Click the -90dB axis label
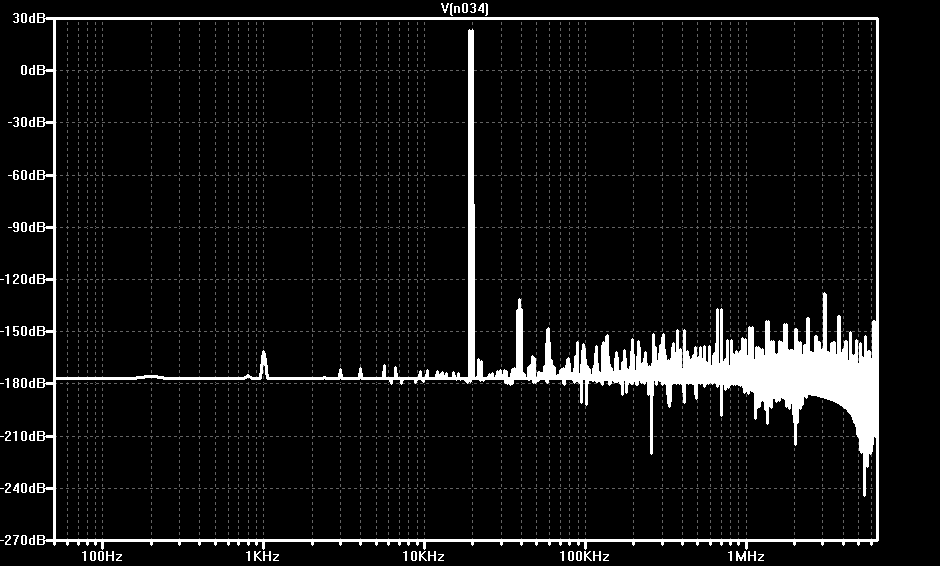 coord(26,227)
